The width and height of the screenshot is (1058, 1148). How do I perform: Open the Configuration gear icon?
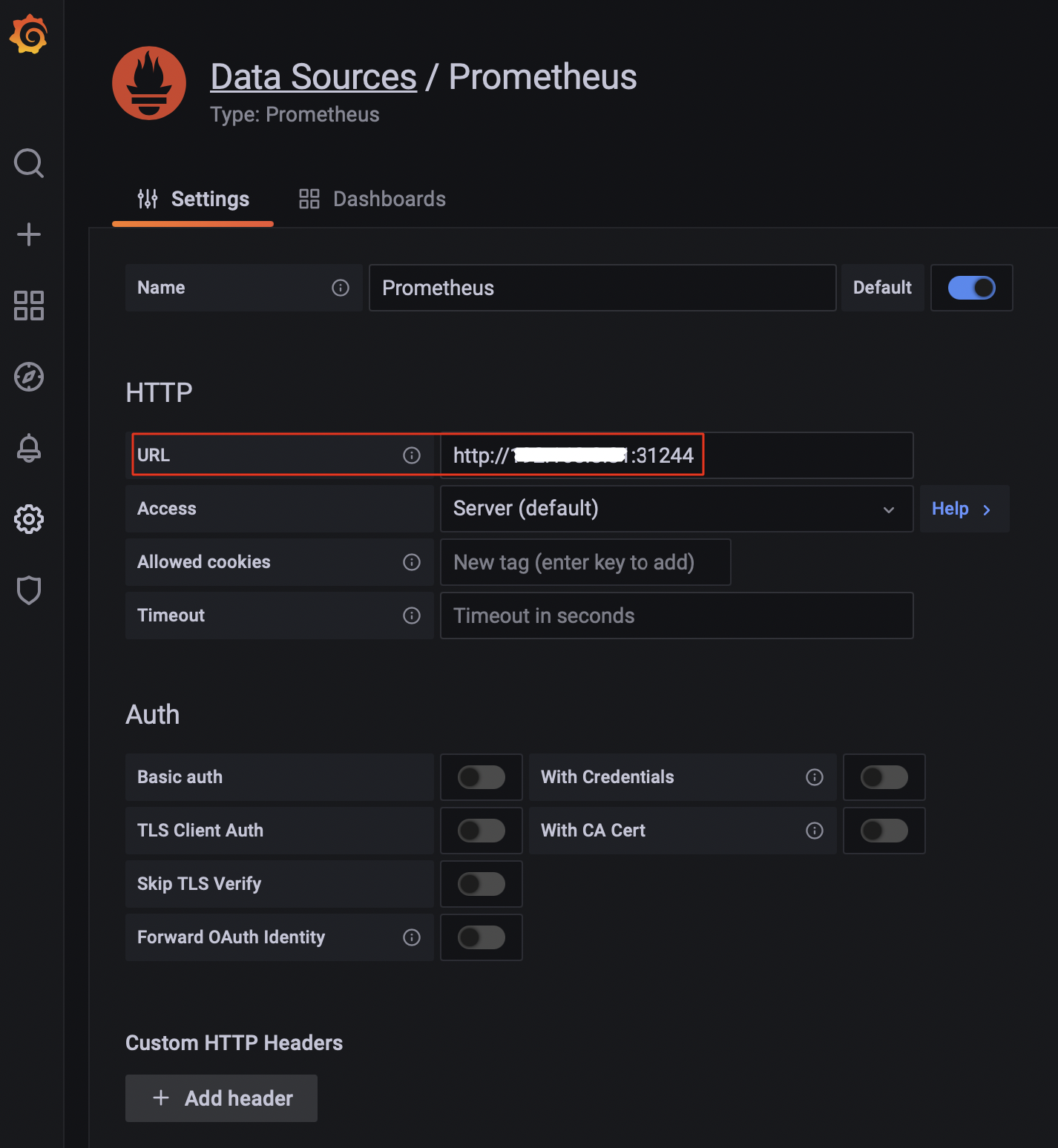pyautogui.click(x=29, y=519)
